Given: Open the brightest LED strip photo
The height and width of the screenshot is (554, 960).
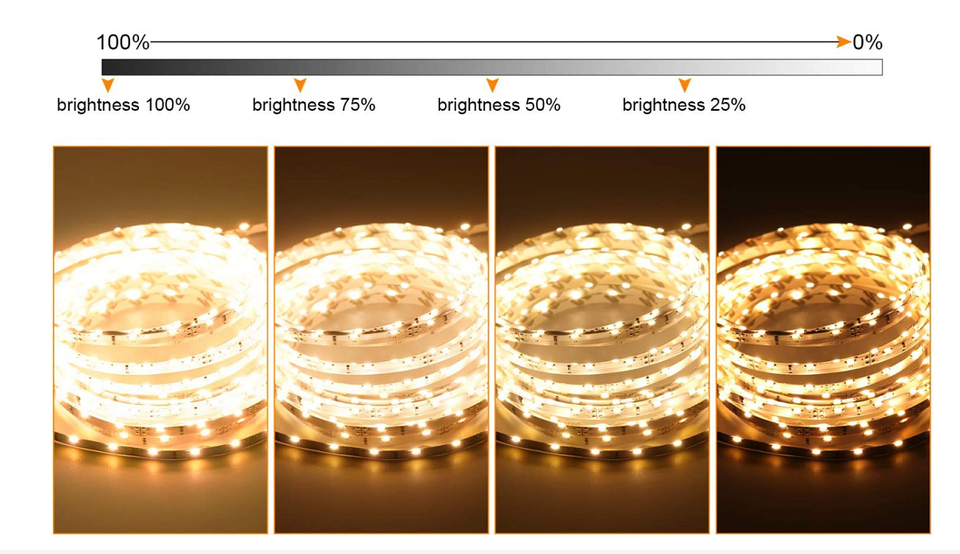Looking at the screenshot, I should tap(160, 340).
